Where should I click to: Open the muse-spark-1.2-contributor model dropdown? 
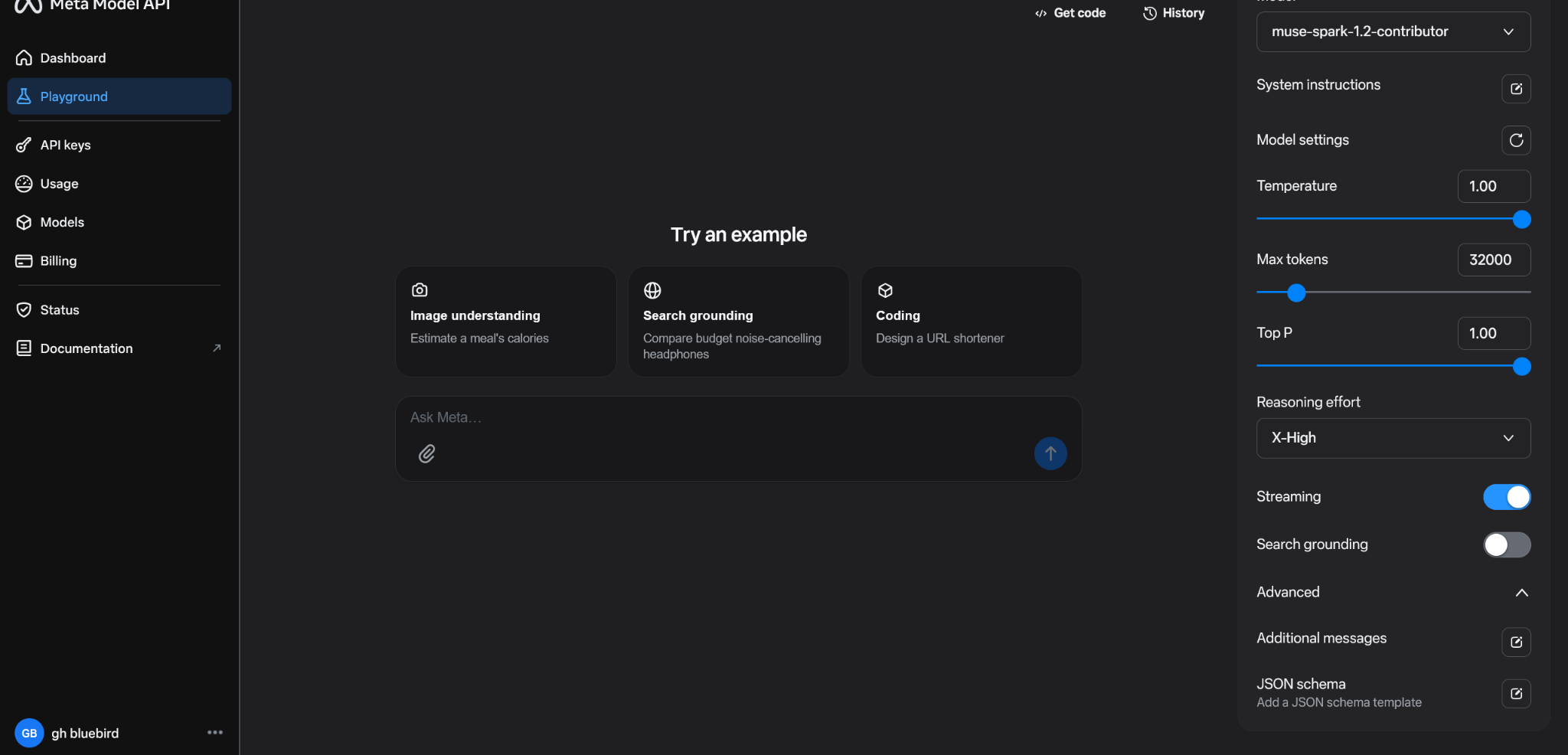pyautogui.click(x=1393, y=31)
